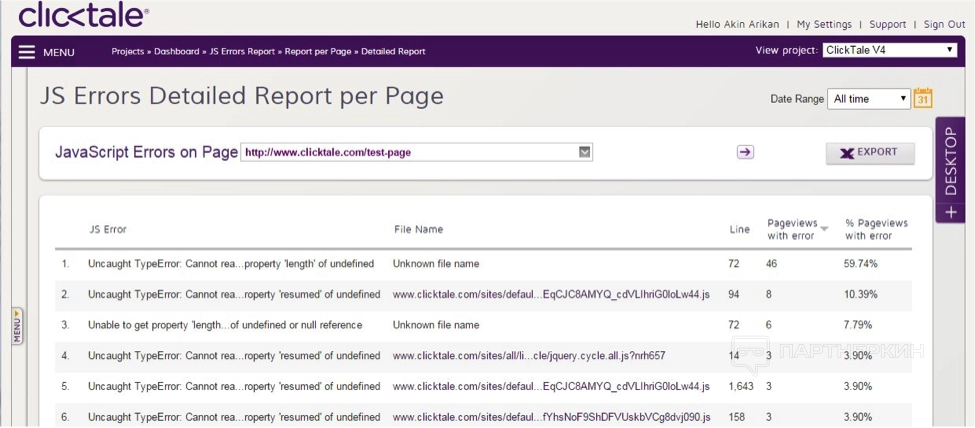
Task: Go to Report per Page breadcrumb
Action: [x=317, y=51]
